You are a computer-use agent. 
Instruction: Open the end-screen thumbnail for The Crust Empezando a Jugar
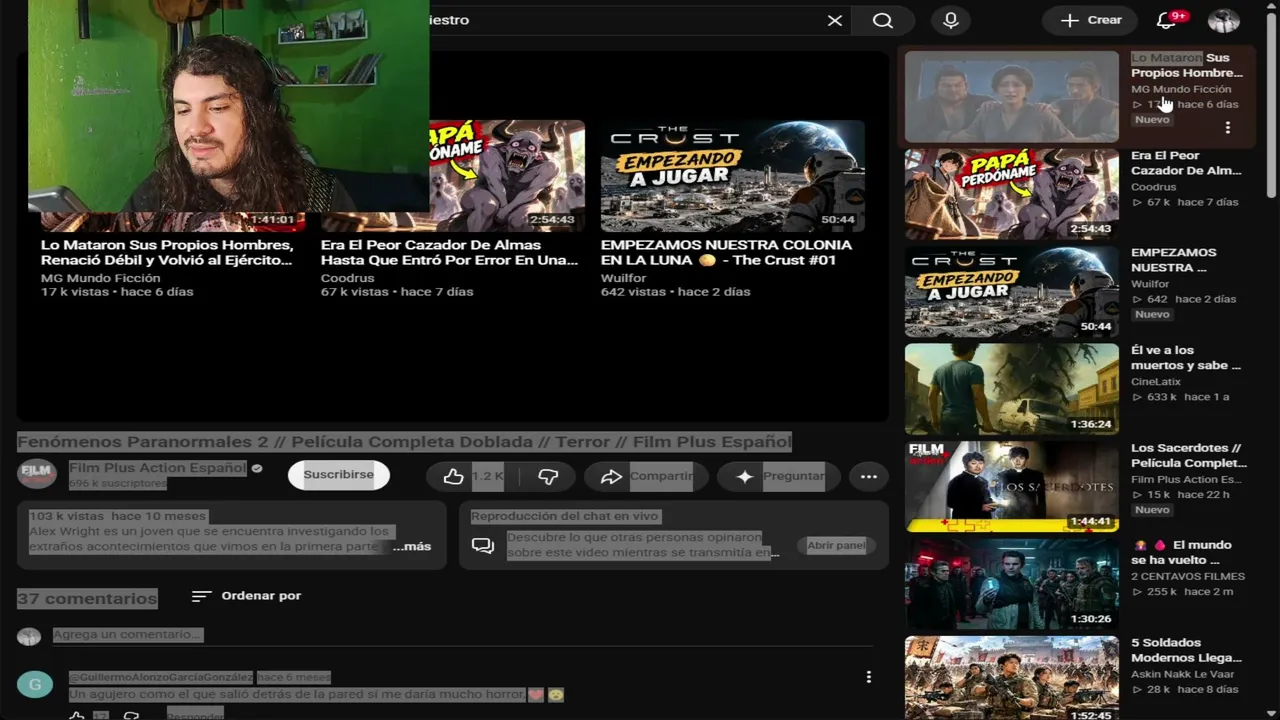733,176
